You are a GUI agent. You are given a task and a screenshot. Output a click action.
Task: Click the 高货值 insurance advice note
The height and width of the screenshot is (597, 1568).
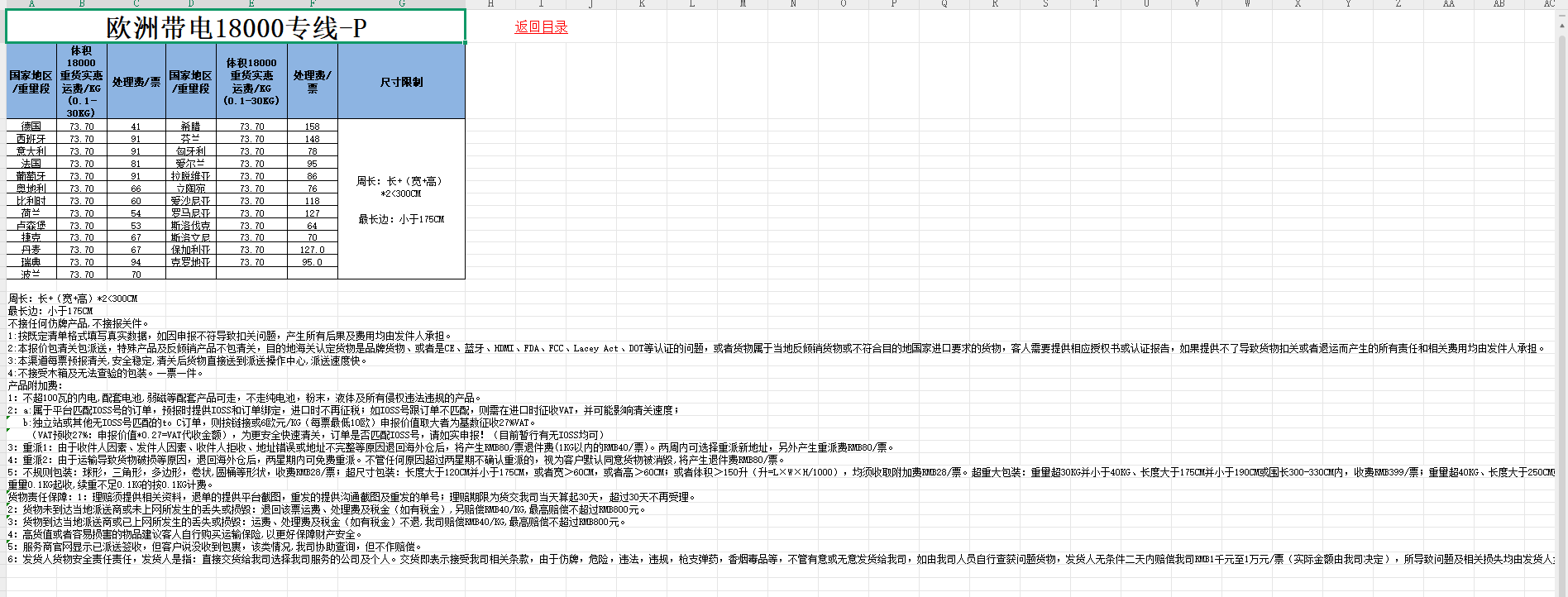tap(185, 534)
